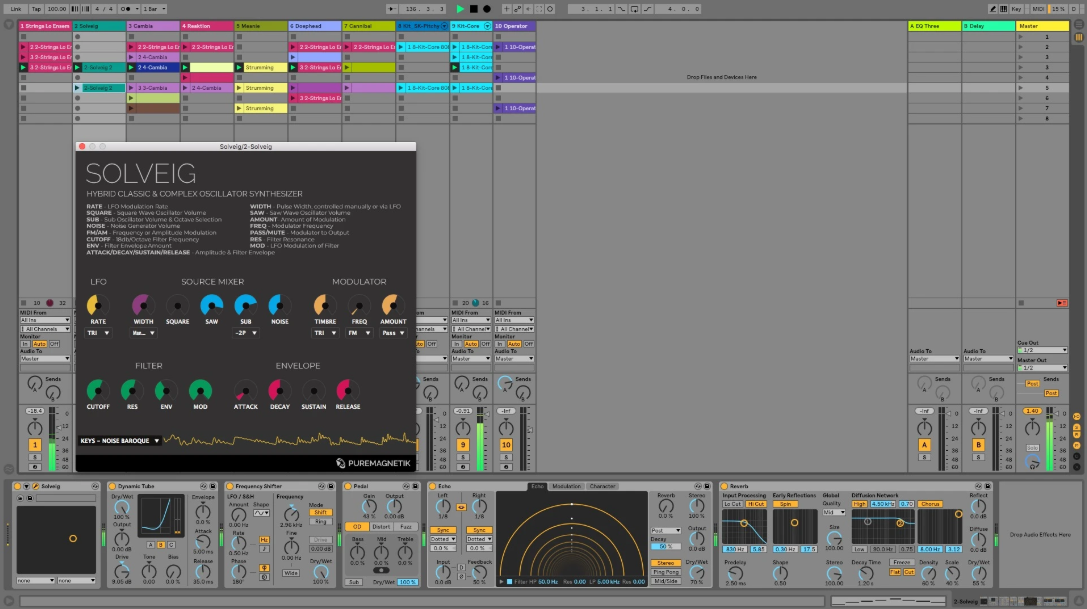Launch the 1 10-Operator clip in first scene
Viewport: 1087px width, 609px height.
(x=498, y=47)
